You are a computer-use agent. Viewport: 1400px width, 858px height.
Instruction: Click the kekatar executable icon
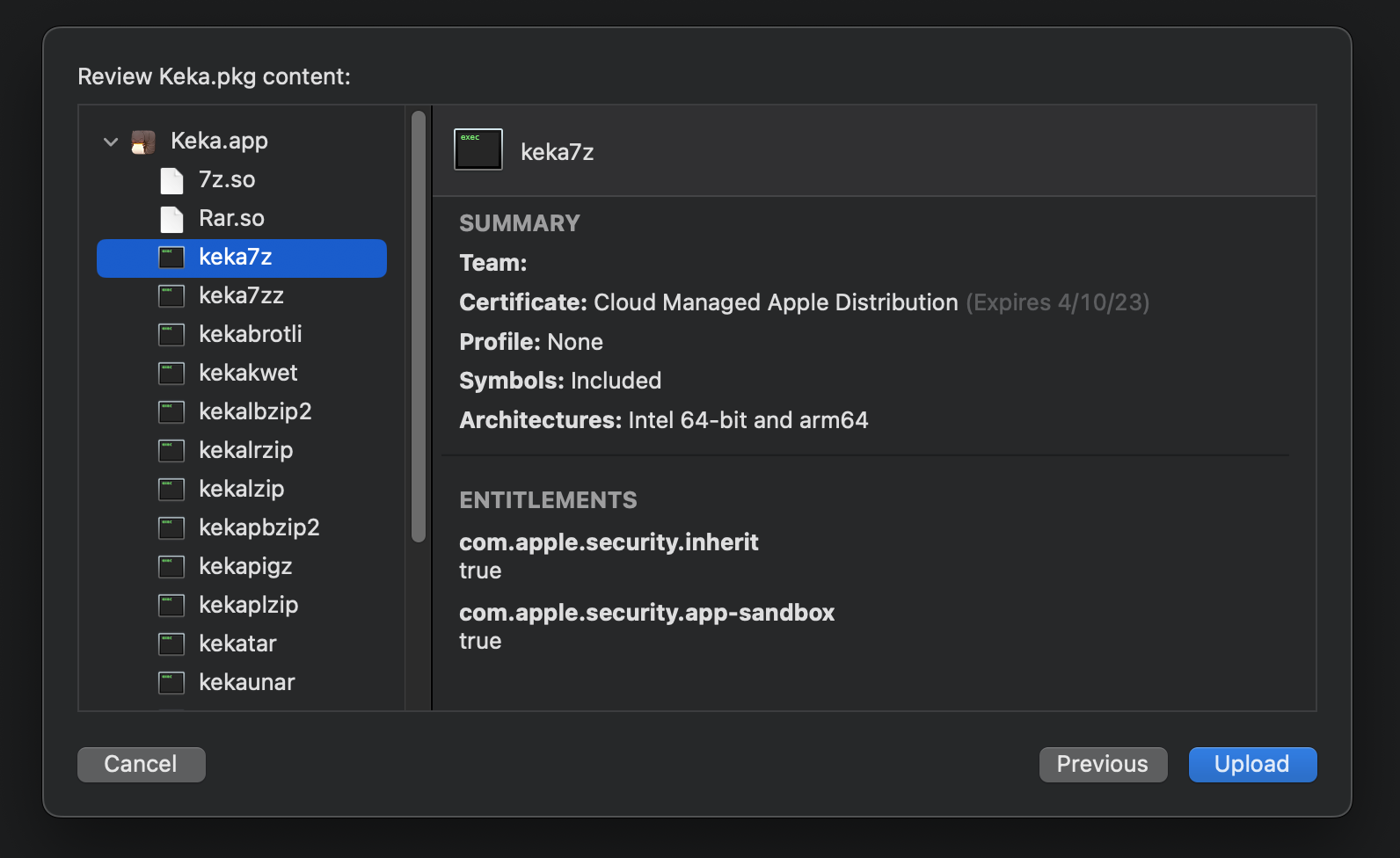[171, 644]
